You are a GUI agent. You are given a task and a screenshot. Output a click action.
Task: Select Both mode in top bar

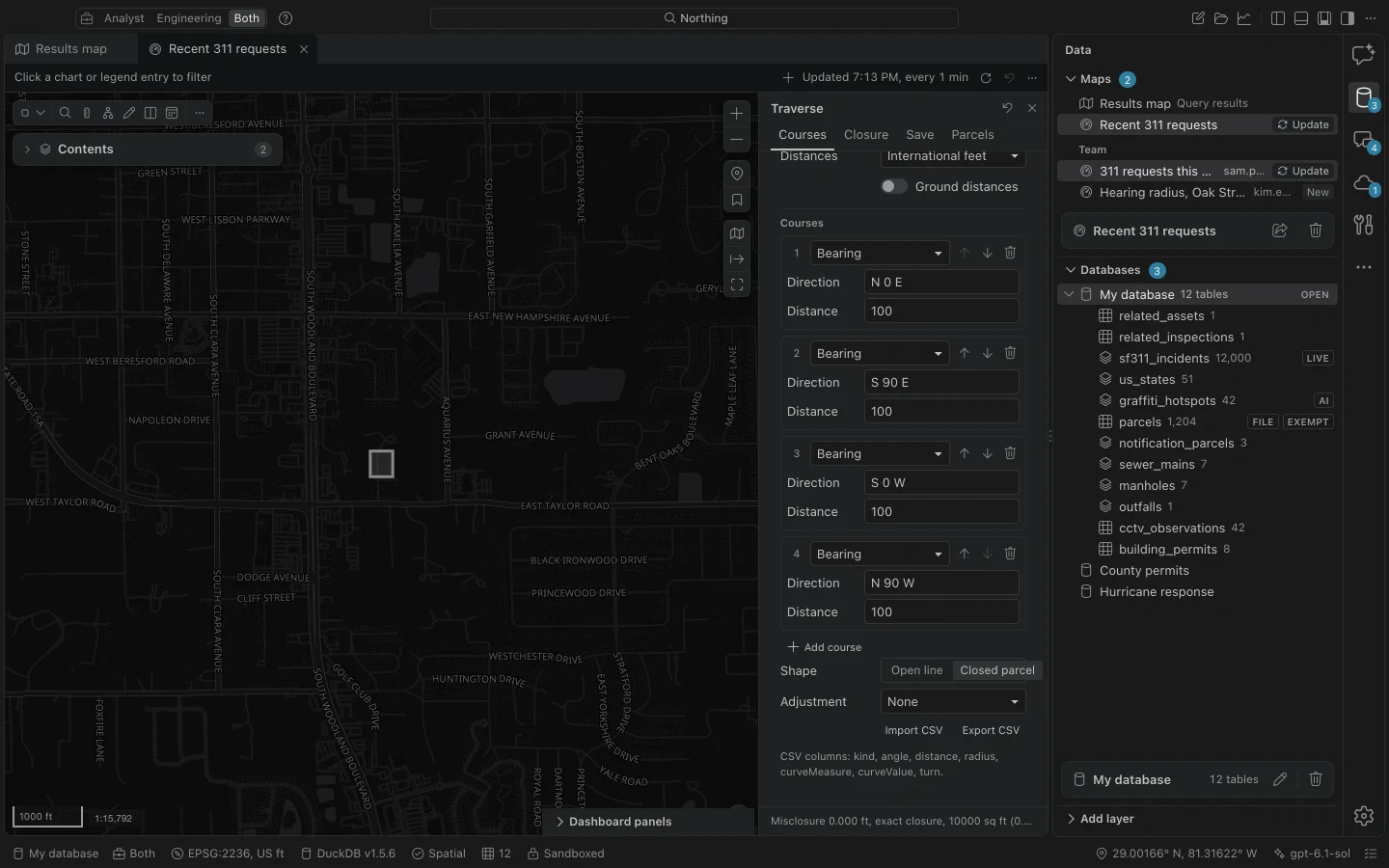[247, 18]
